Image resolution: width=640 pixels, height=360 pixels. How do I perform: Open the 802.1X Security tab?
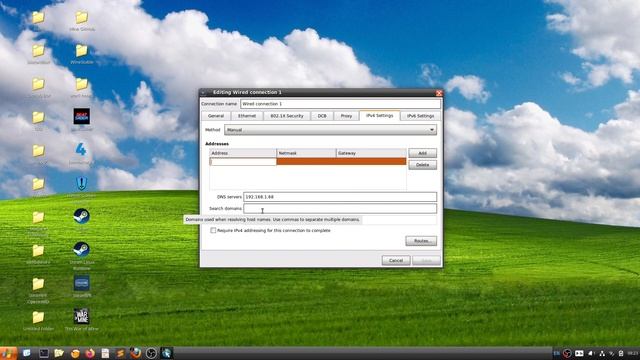[287, 116]
